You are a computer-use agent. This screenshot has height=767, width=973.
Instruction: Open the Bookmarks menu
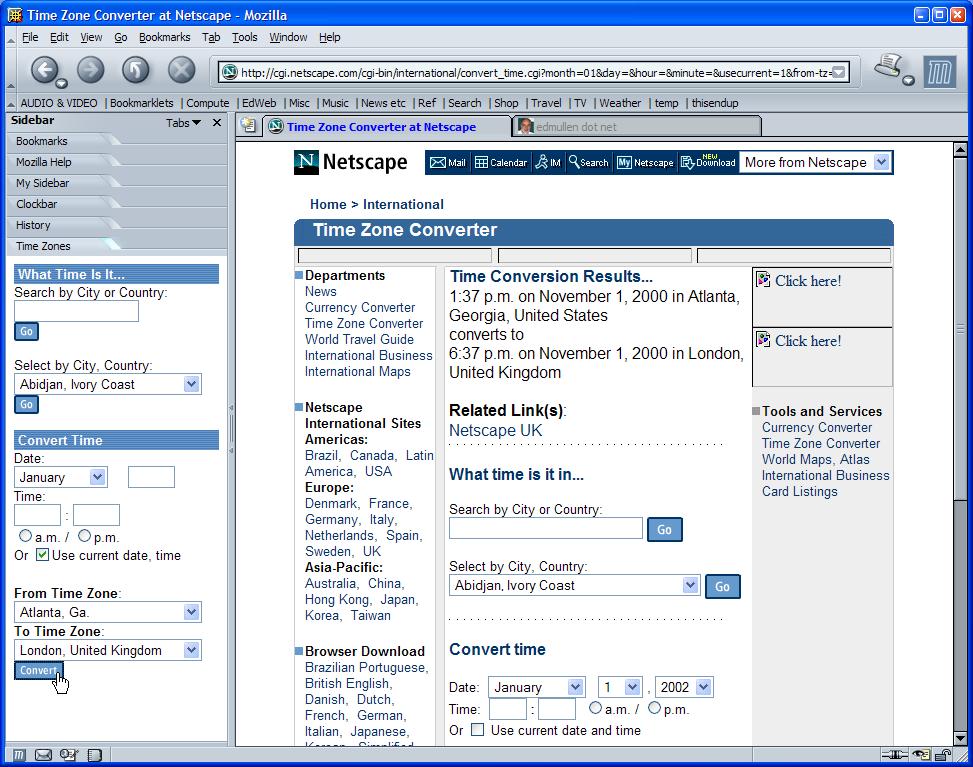[x=164, y=37]
